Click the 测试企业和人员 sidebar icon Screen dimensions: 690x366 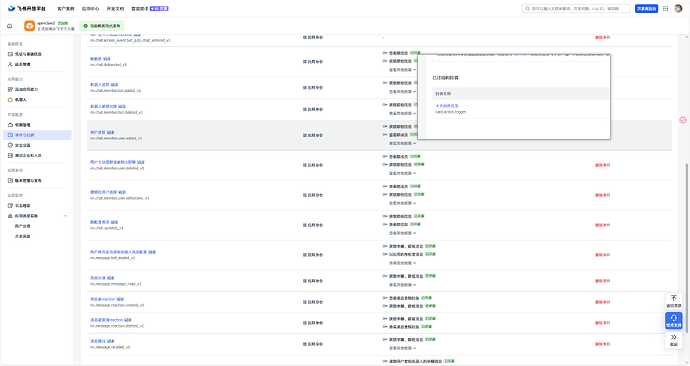click(x=11, y=155)
